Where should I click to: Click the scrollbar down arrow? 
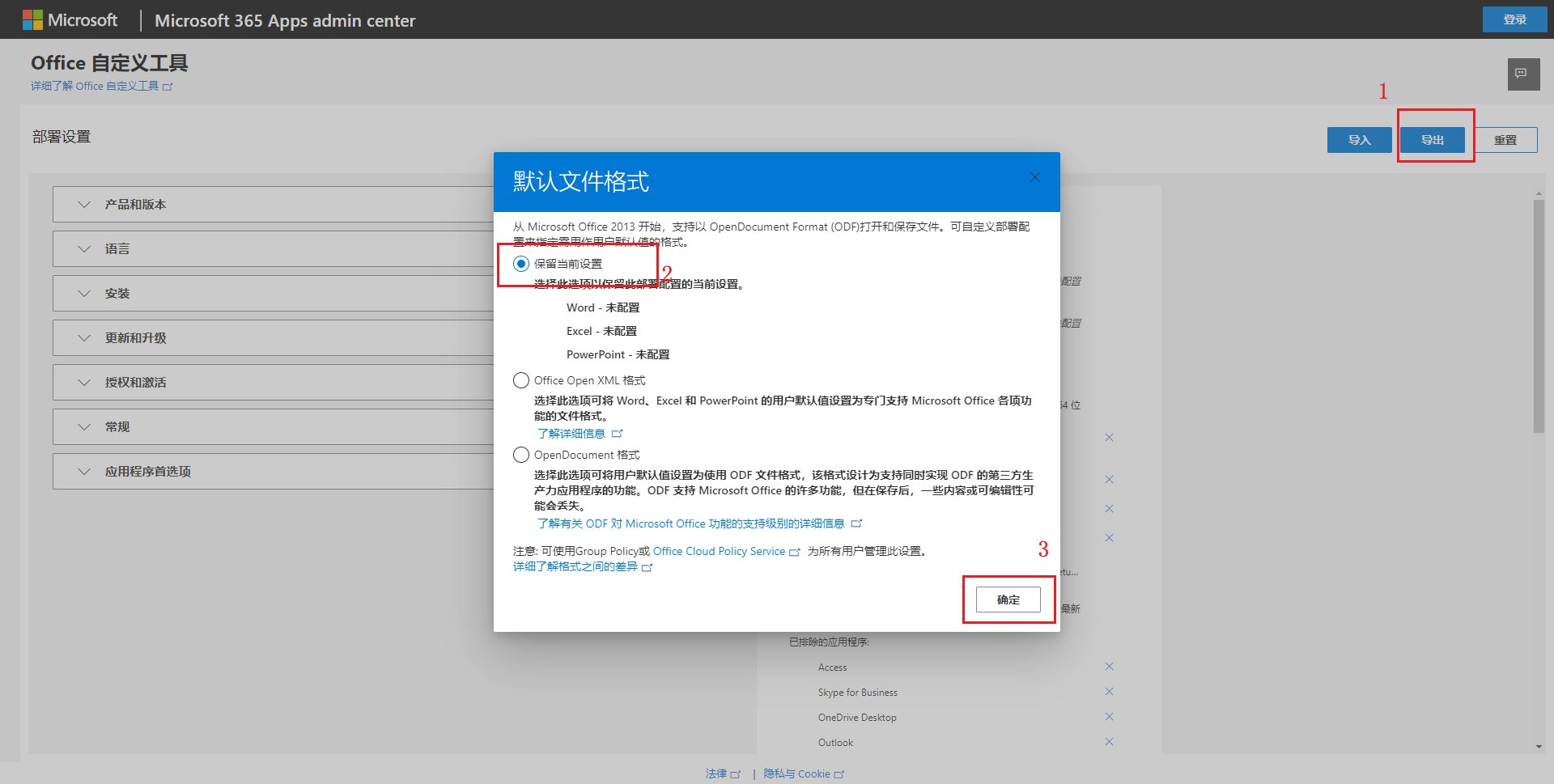pyautogui.click(x=1539, y=747)
